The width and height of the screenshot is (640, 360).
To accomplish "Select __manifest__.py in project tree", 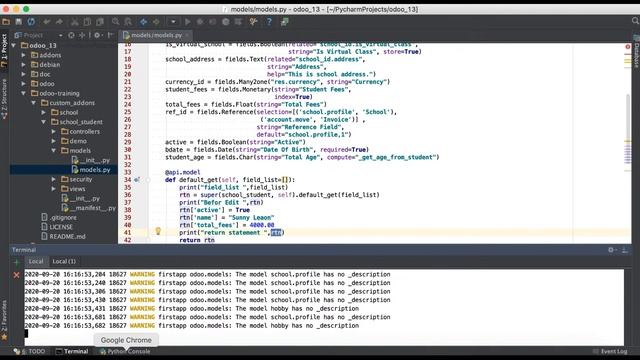I will [89, 208].
